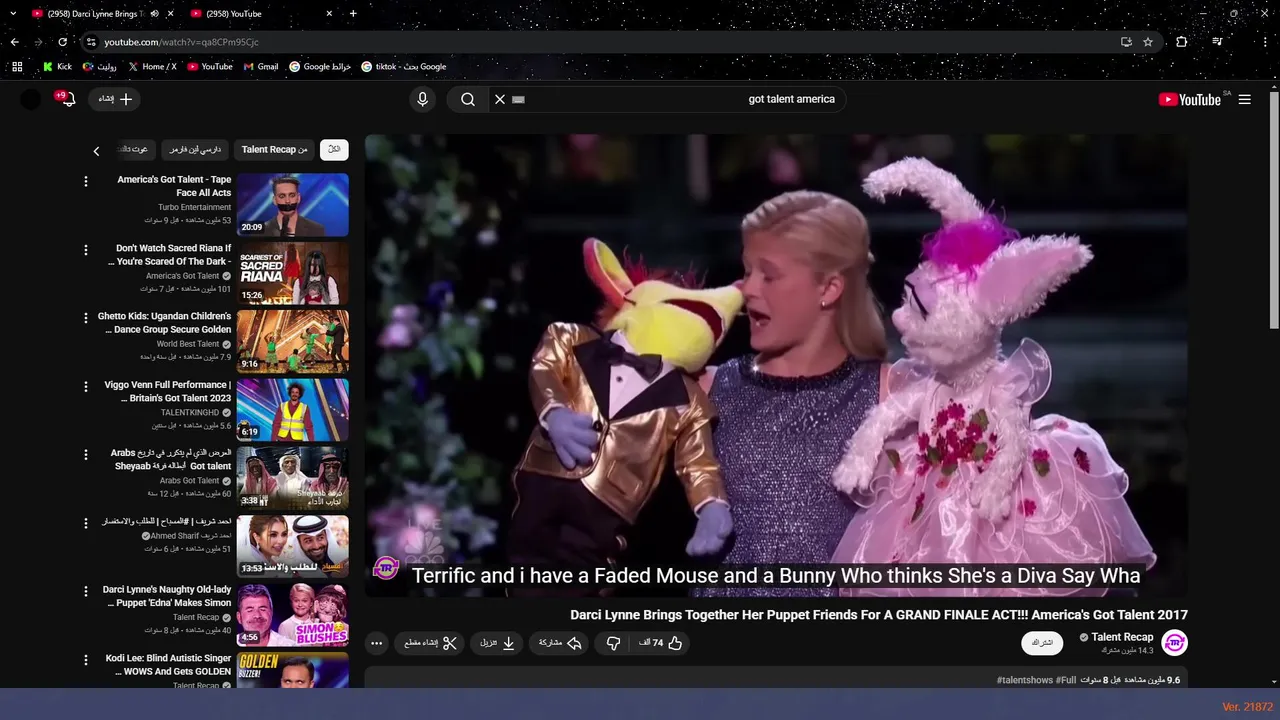
Task: Go back in browser history
Action: (14, 42)
